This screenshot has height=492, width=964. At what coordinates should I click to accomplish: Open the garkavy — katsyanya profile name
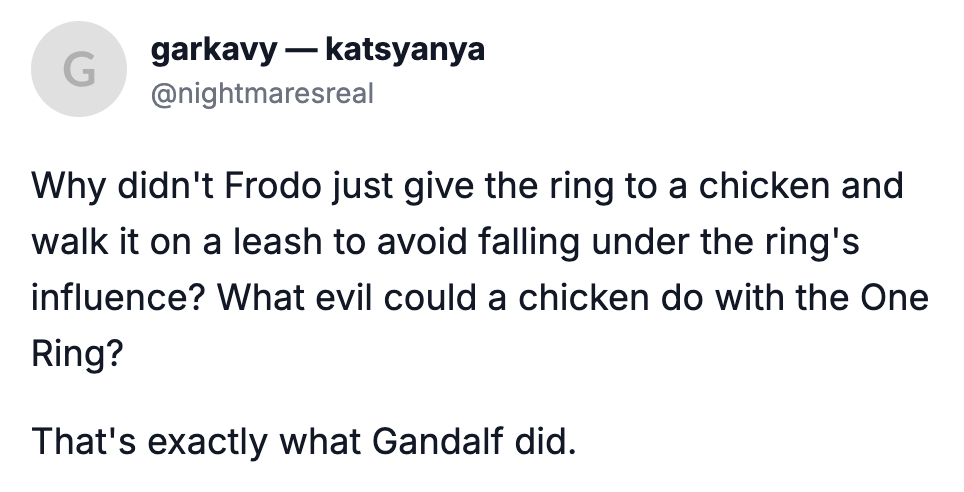[x=317, y=51]
